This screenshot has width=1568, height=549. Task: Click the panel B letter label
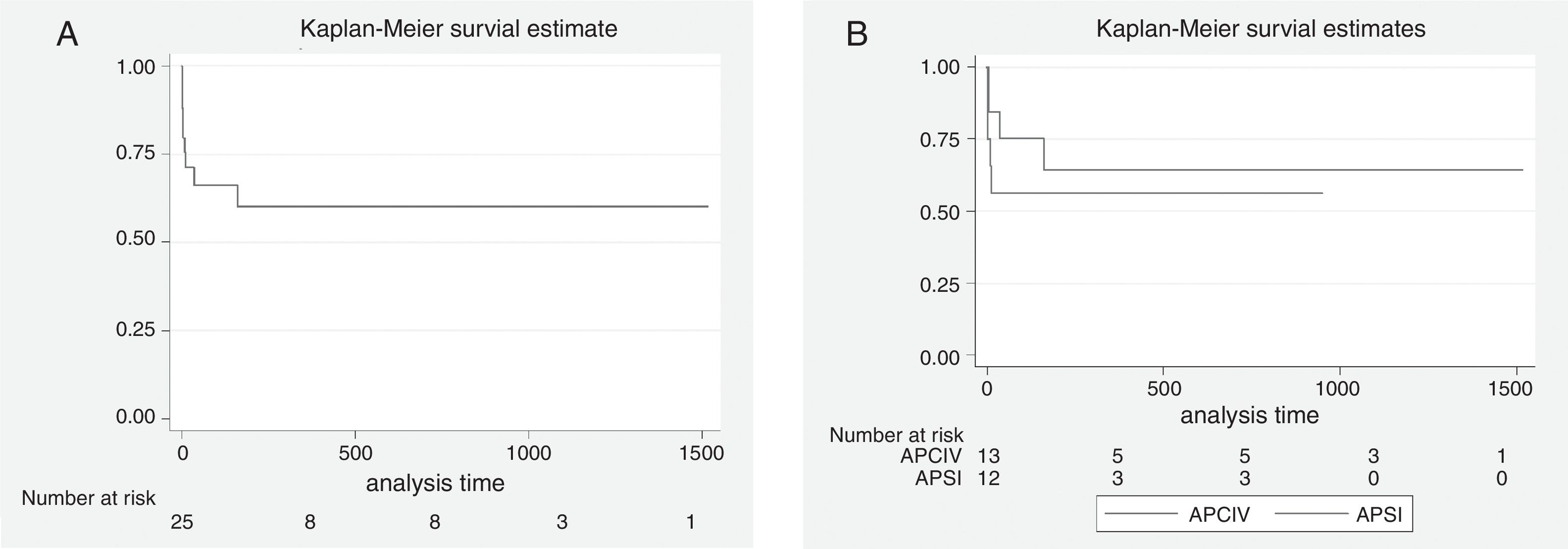coord(857,35)
